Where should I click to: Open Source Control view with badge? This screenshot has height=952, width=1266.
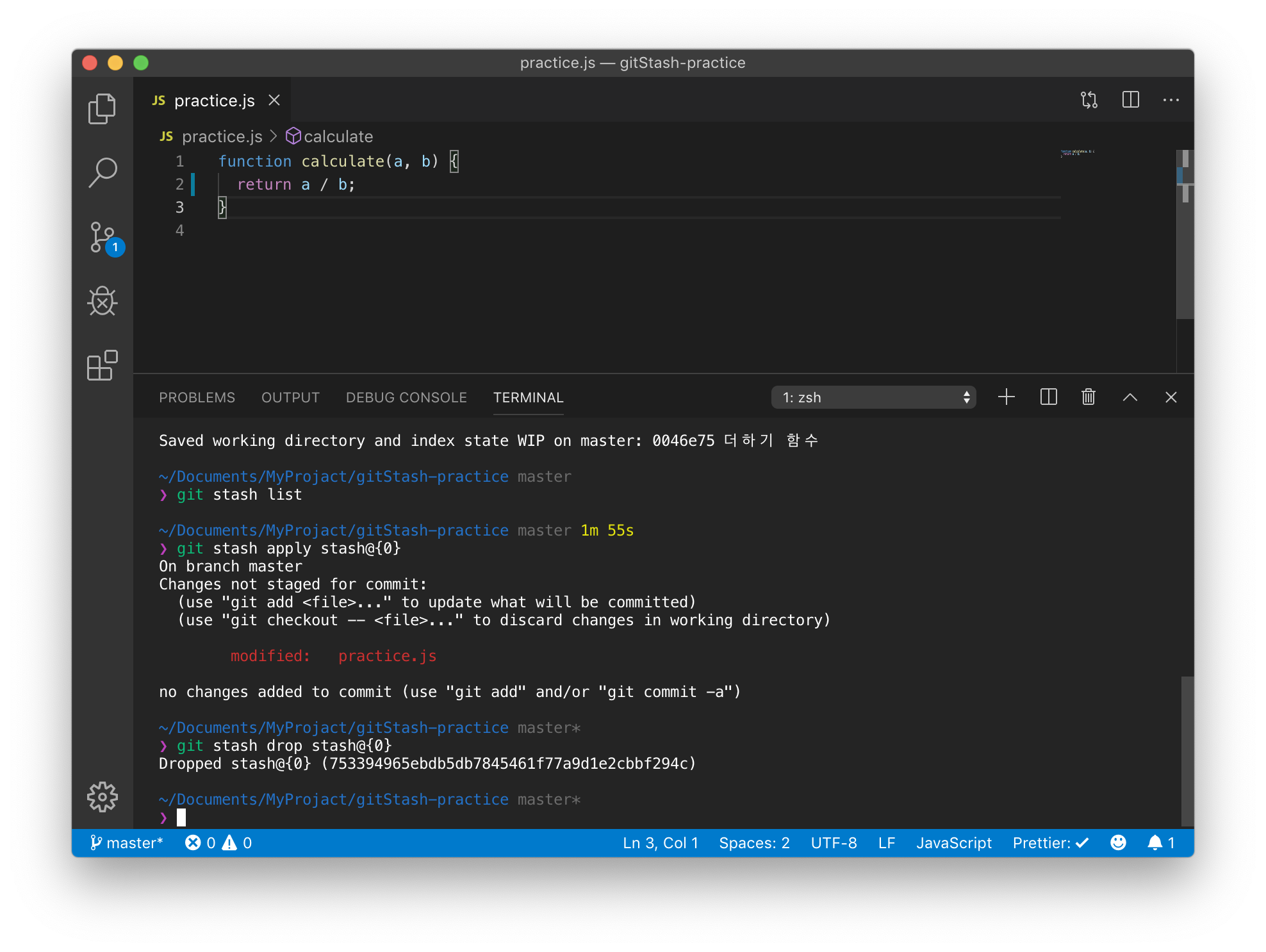pos(103,238)
